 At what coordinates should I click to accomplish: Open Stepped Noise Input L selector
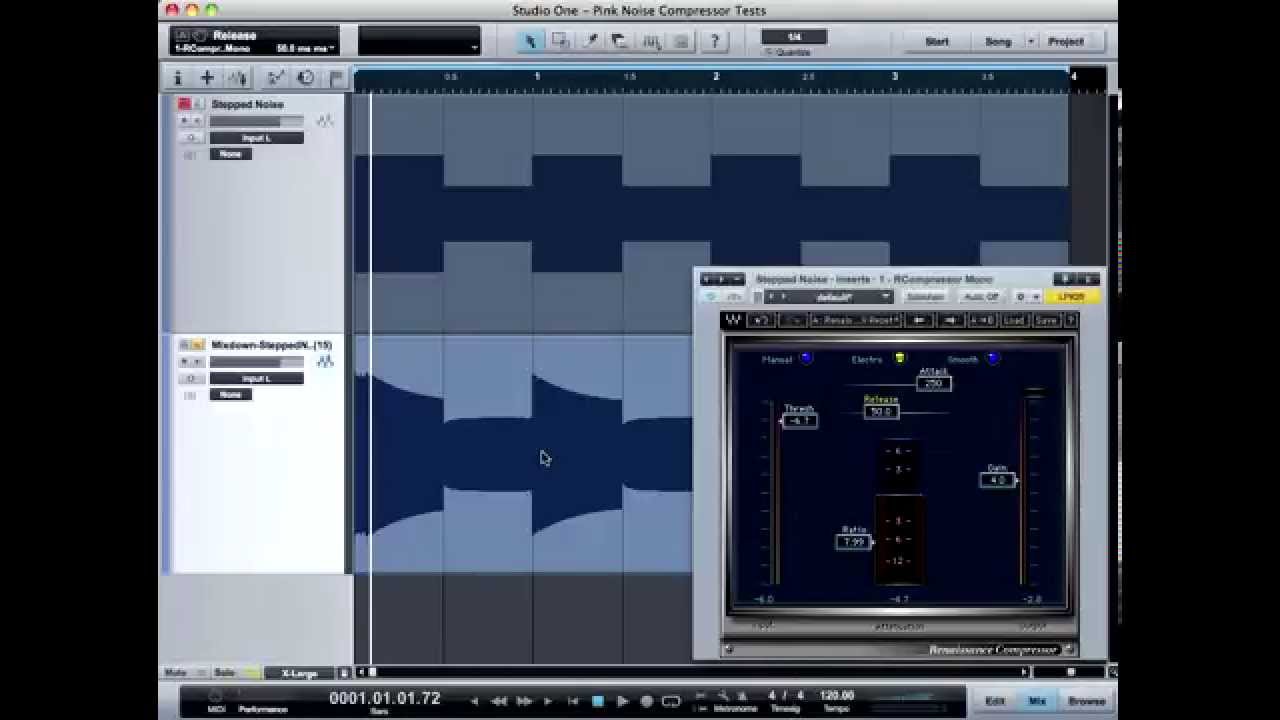(x=256, y=138)
